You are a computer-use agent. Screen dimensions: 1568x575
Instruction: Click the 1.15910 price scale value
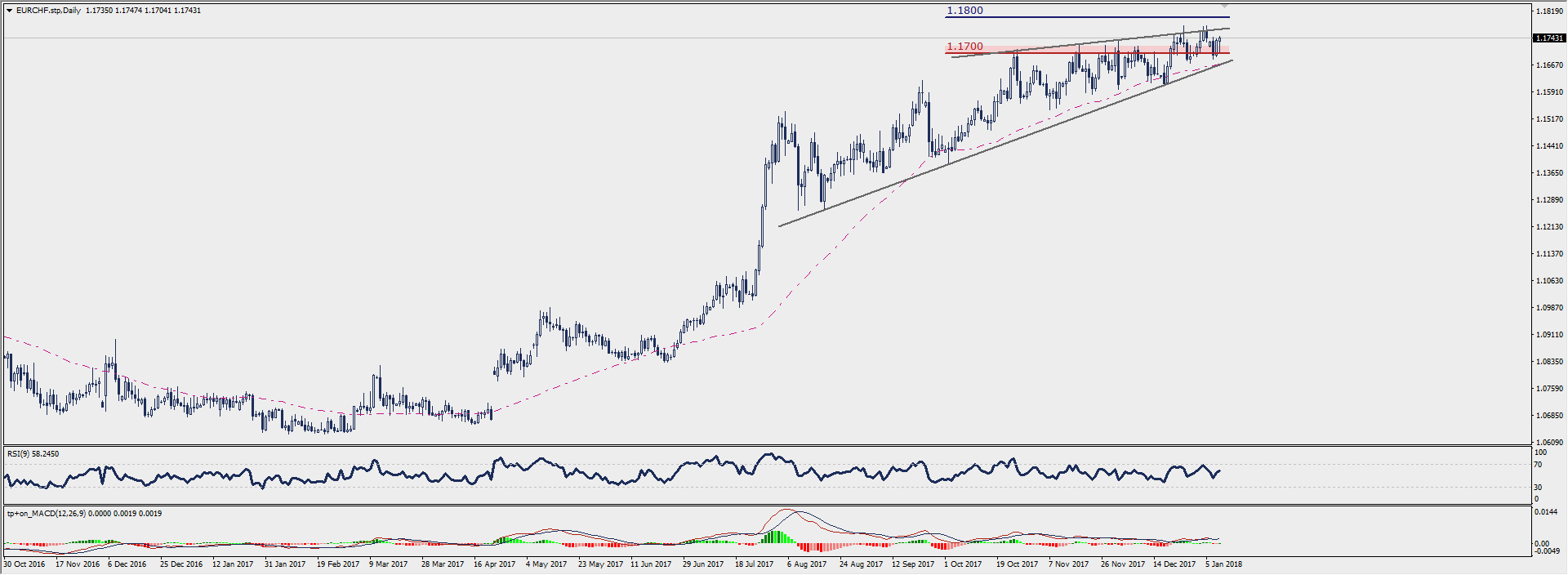coord(1549,92)
